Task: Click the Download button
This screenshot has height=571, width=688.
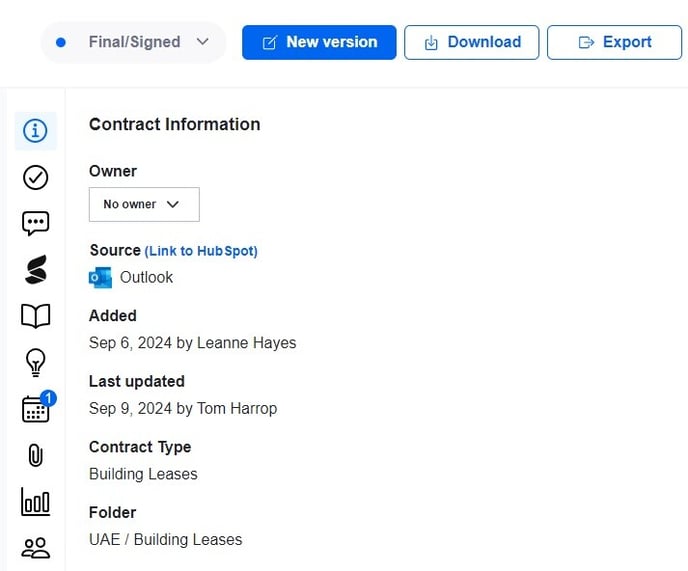Action: tap(473, 42)
